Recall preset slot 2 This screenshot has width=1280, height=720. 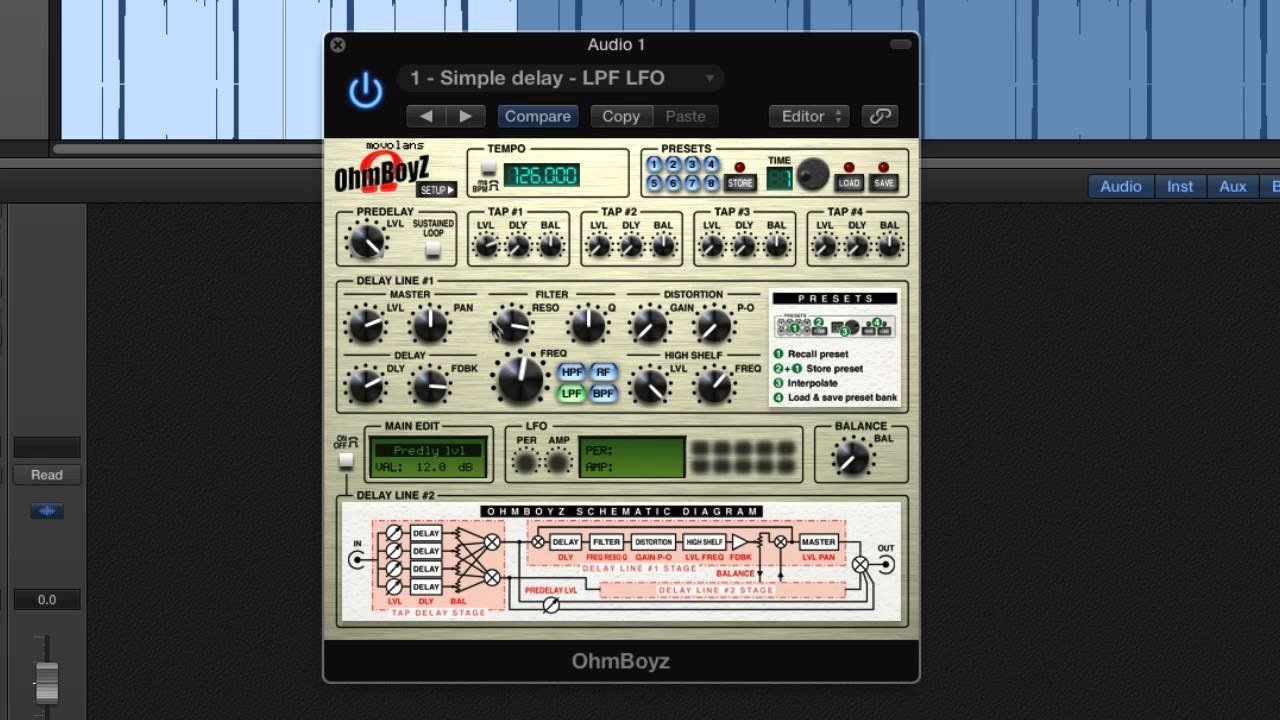tap(673, 165)
